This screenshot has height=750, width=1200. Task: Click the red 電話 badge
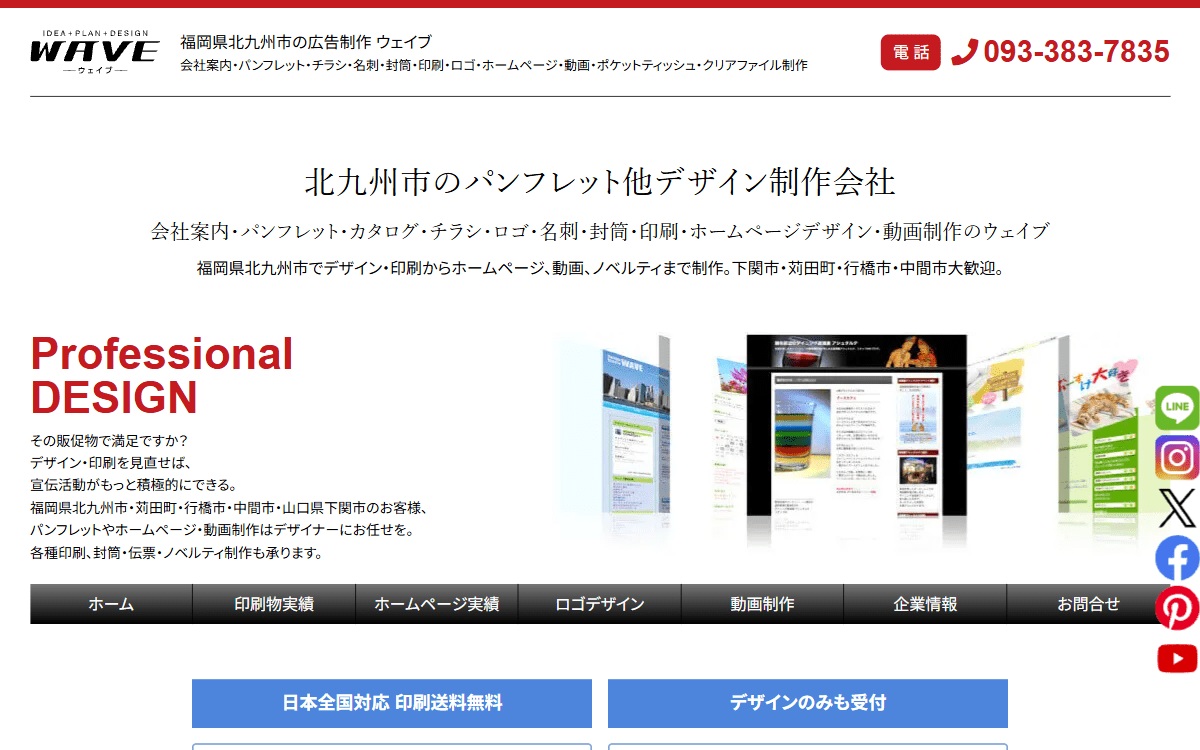point(911,52)
